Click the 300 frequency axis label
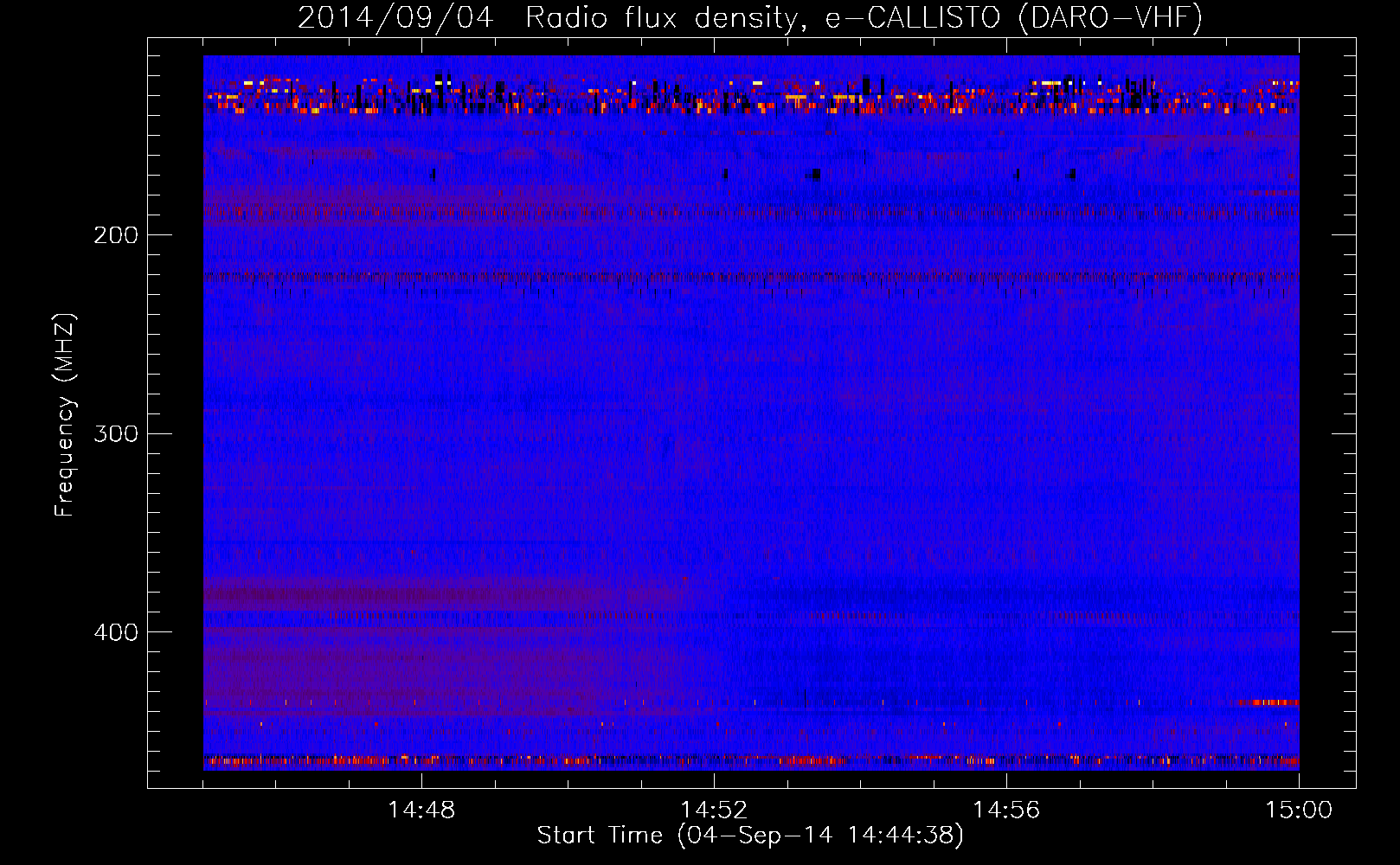Image resolution: width=1400 pixels, height=865 pixels. point(116,433)
